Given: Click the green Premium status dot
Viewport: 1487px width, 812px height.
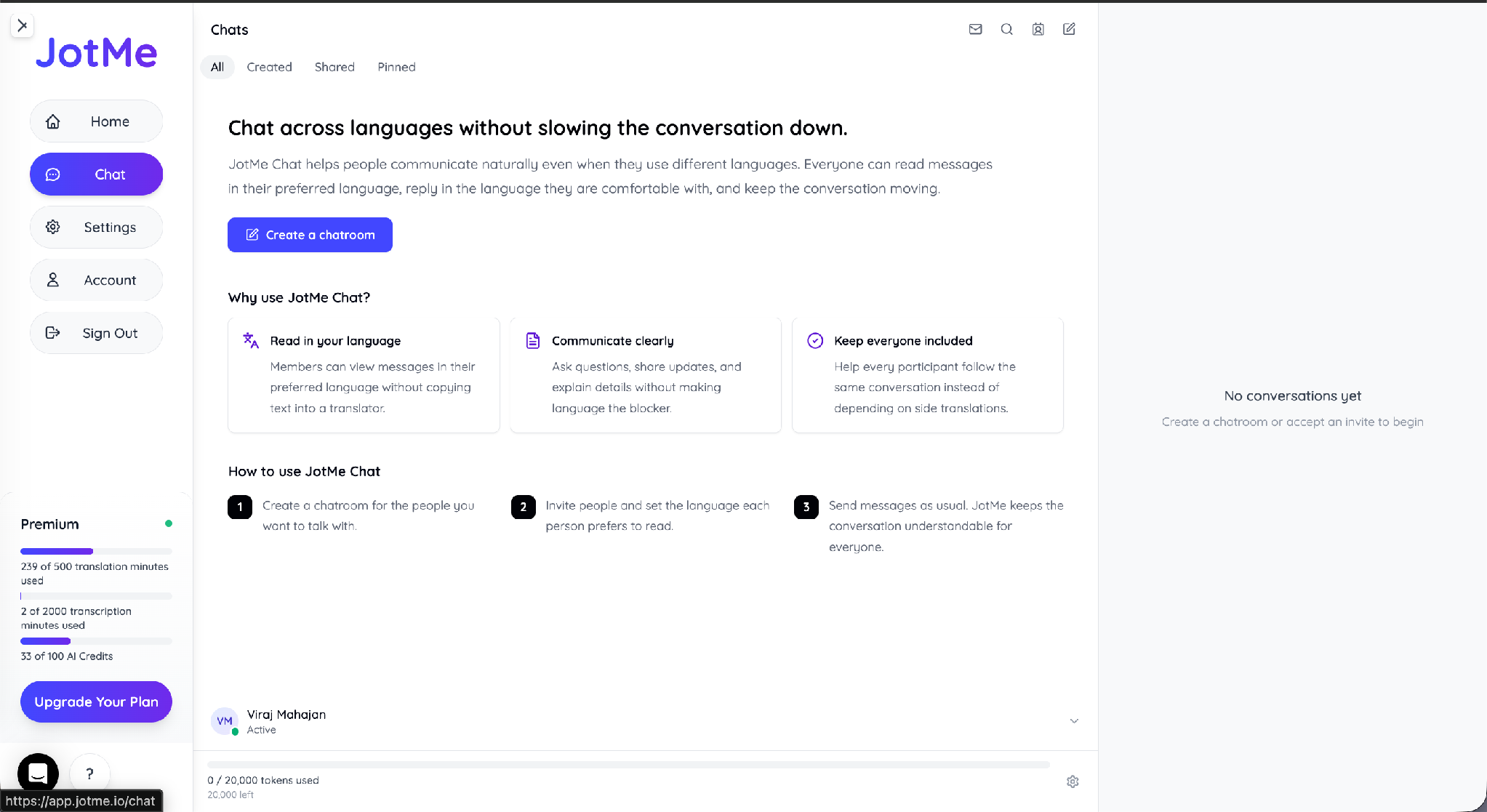Looking at the screenshot, I should coord(169,523).
